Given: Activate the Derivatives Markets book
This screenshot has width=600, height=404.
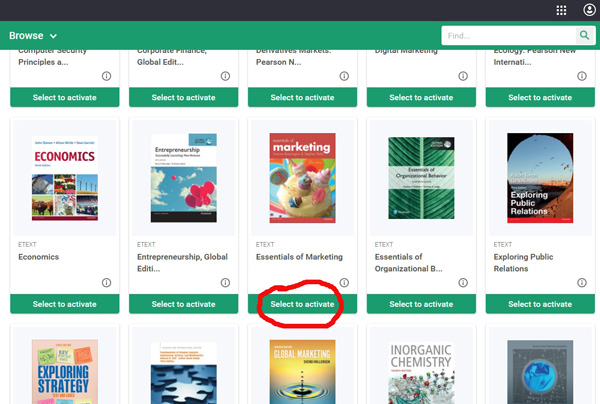Looking at the screenshot, I should [302, 97].
